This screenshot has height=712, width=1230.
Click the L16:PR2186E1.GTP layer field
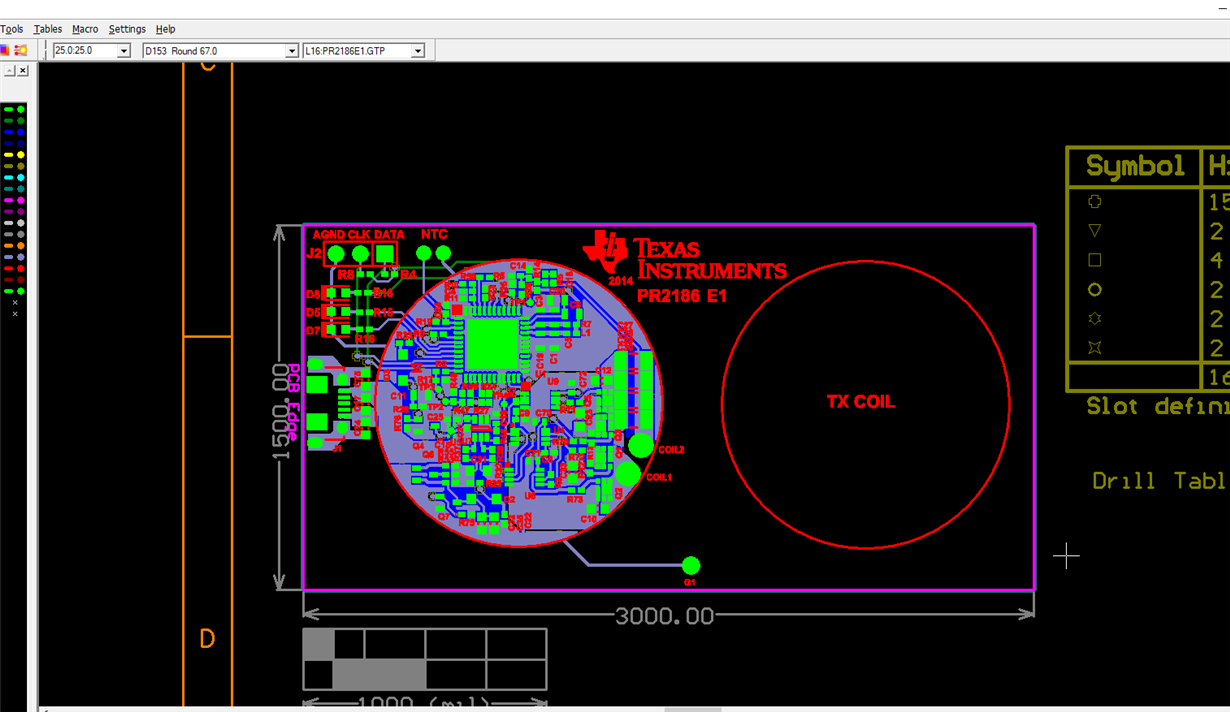[x=357, y=50]
